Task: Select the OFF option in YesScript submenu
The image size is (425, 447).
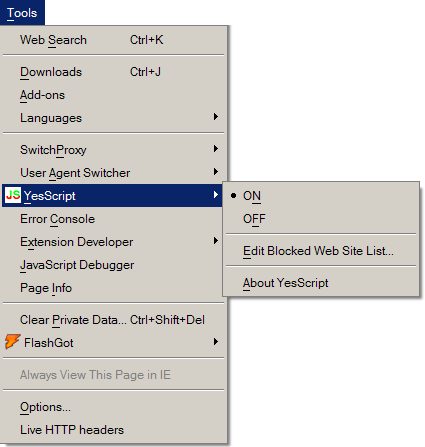Action: pyautogui.click(x=321, y=219)
